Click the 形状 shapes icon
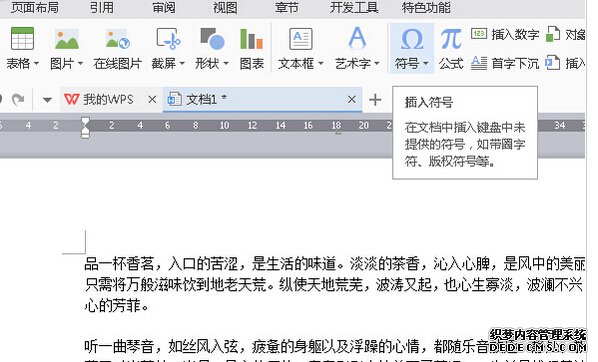Screen dimensions: 598x362 coord(212,39)
